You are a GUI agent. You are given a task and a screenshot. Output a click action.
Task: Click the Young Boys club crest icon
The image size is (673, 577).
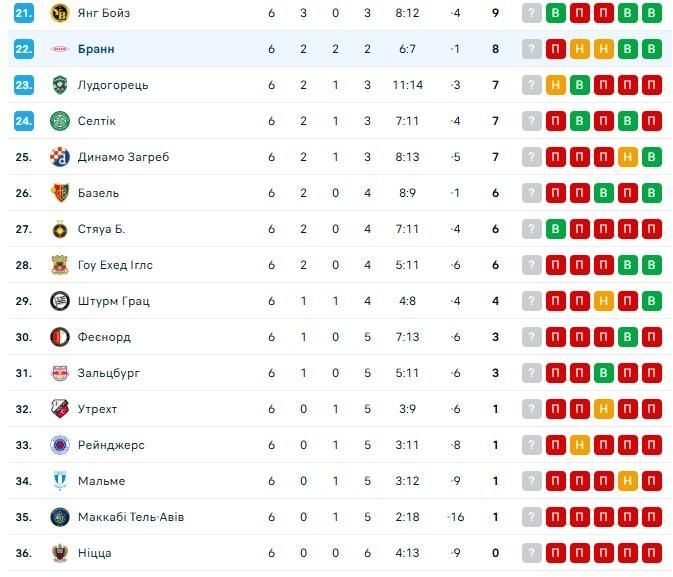coord(59,13)
